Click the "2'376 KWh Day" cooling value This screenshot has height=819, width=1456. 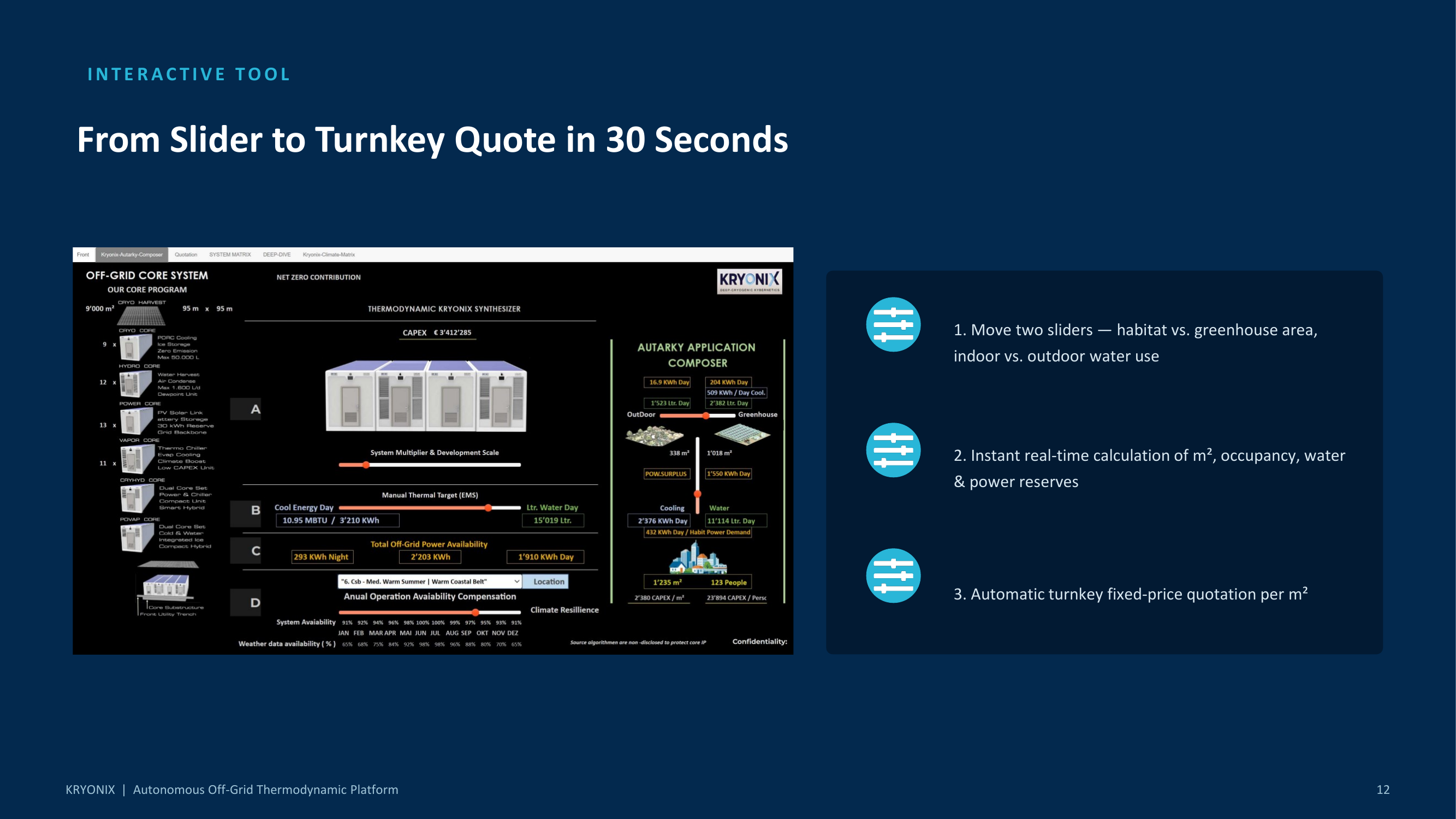[659, 520]
